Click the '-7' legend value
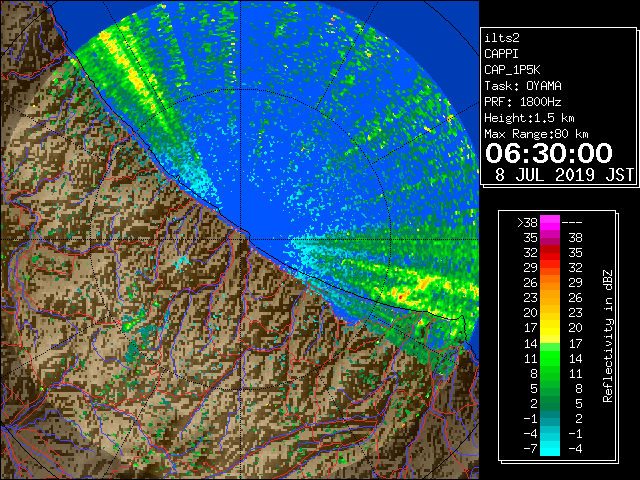Image resolution: width=640 pixels, height=480 pixels. tap(530, 448)
